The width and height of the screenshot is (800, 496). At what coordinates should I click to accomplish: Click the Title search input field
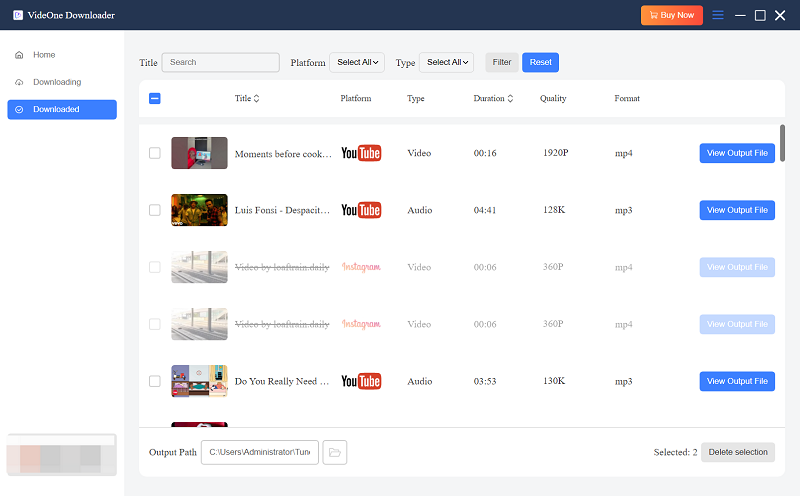tap(220, 62)
